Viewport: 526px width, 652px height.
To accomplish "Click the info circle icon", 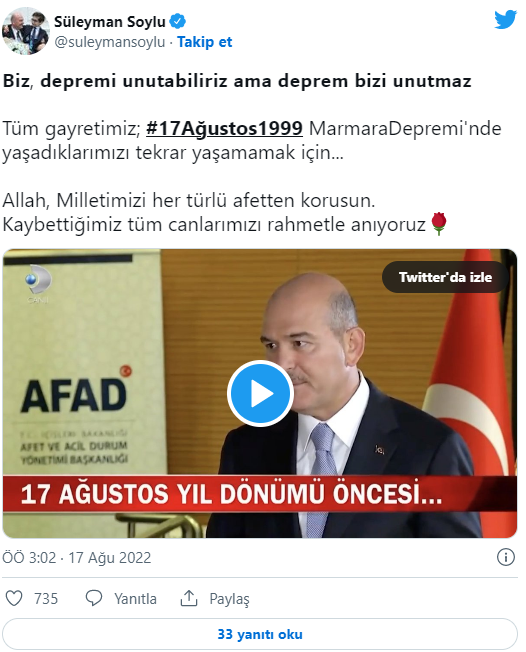I will [506, 557].
